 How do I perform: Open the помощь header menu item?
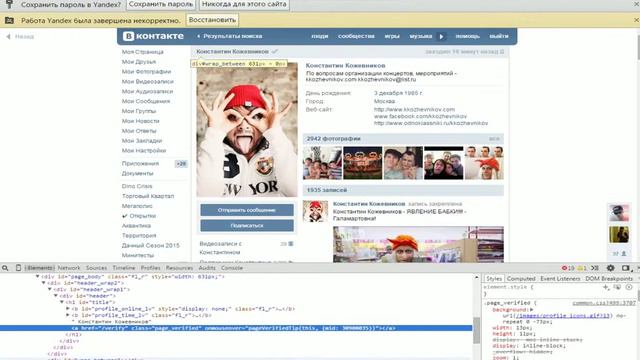click(467, 36)
